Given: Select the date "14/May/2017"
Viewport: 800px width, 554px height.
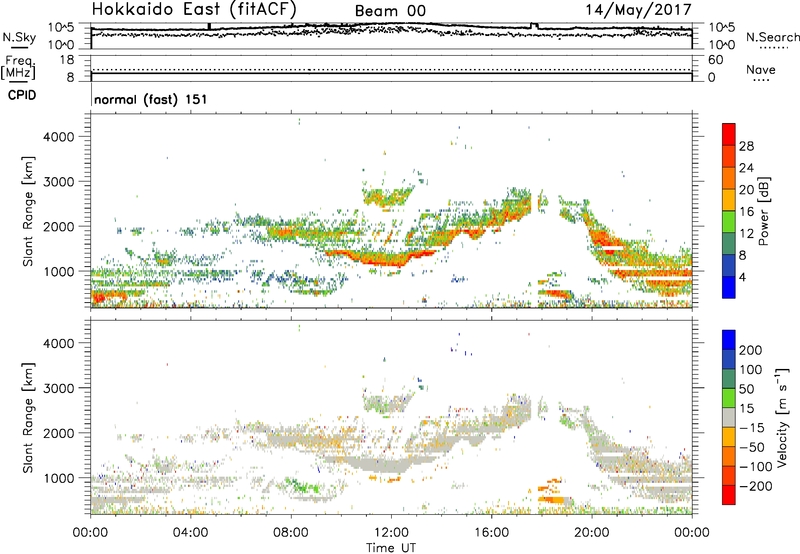Looking at the screenshot, I should [x=638, y=10].
